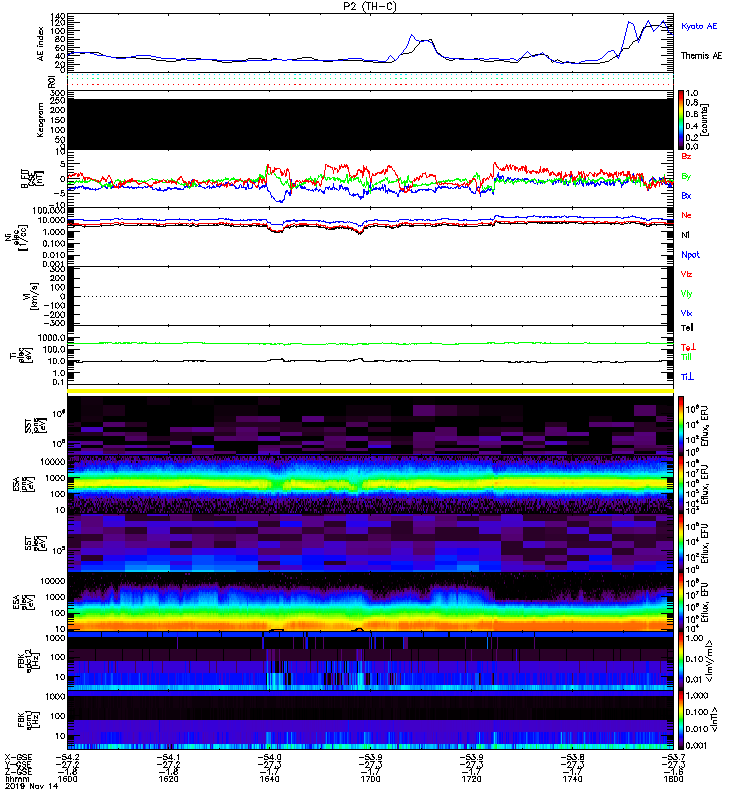Viewport: 750px width, 800px height.
Task: Click the black Keogram panel
Action: [370, 124]
